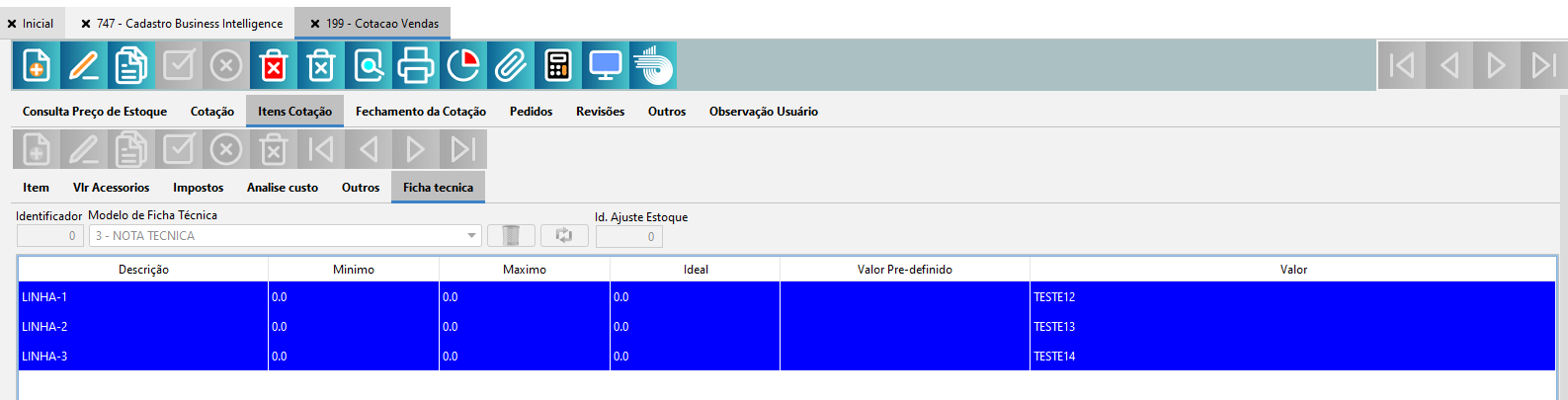Select the Analise custo sub-tab
Viewport: 1568px width, 400px height.
click(283, 188)
